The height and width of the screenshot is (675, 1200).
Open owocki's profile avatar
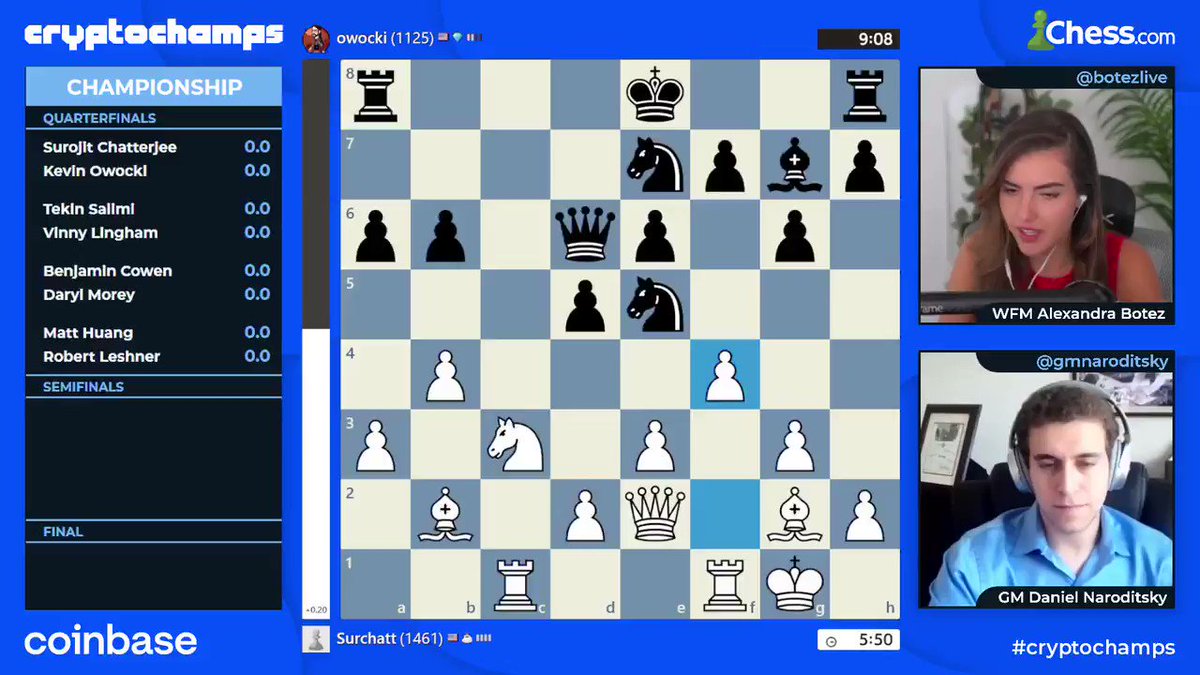316,39
